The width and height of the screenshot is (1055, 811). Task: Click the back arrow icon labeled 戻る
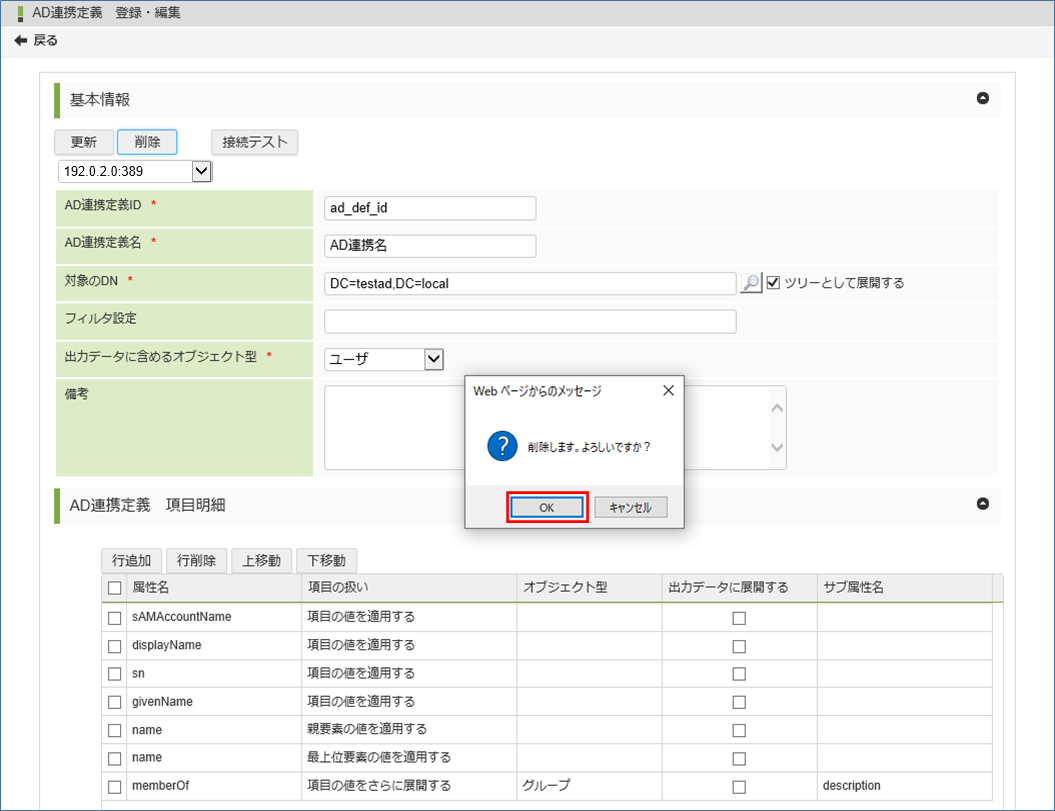point(21,41)
